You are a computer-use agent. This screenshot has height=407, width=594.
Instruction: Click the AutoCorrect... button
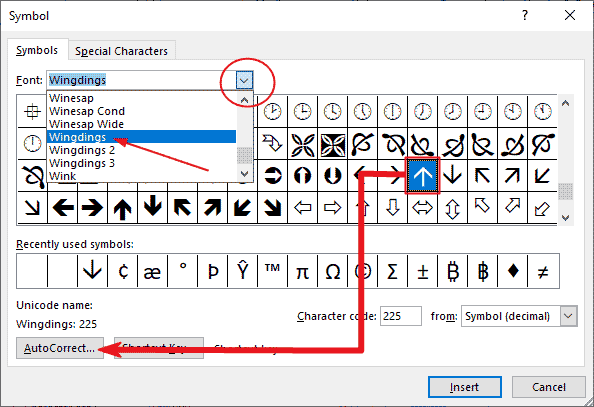tap(60, 348)
